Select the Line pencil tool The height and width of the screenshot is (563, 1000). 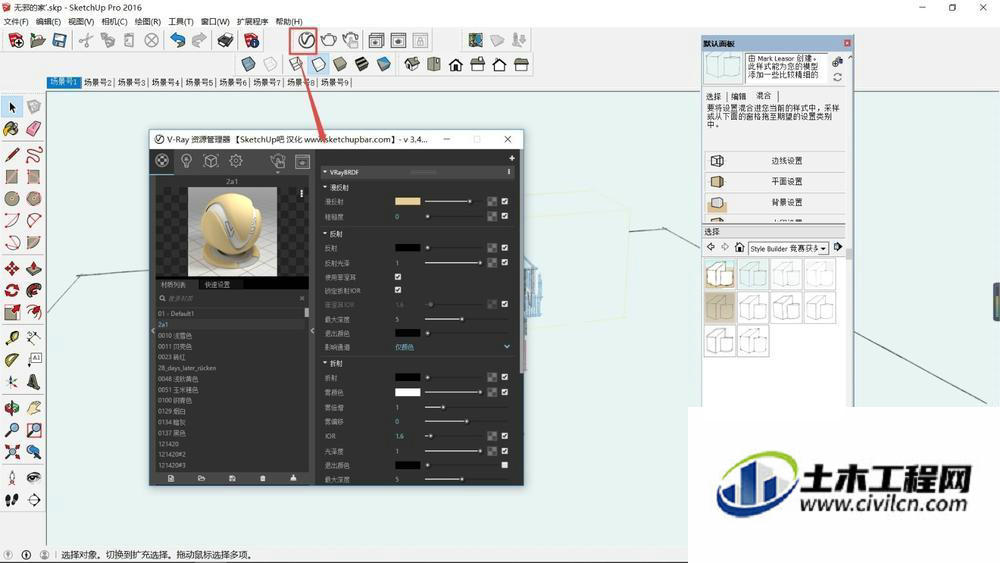(11, 154)
